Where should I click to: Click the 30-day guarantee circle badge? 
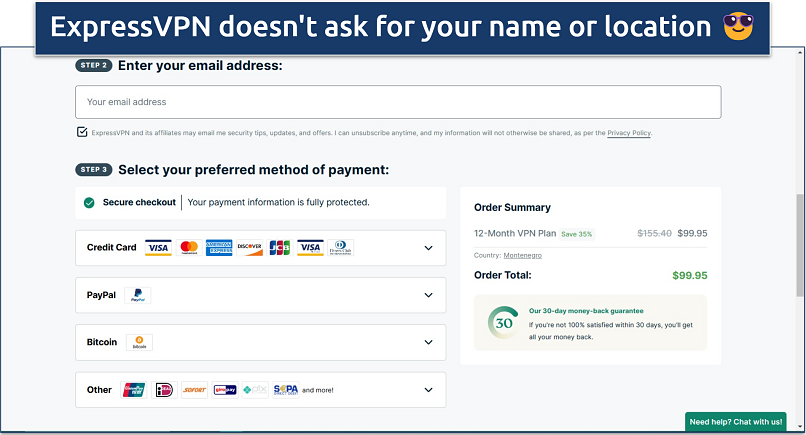[x=503, y=323]
